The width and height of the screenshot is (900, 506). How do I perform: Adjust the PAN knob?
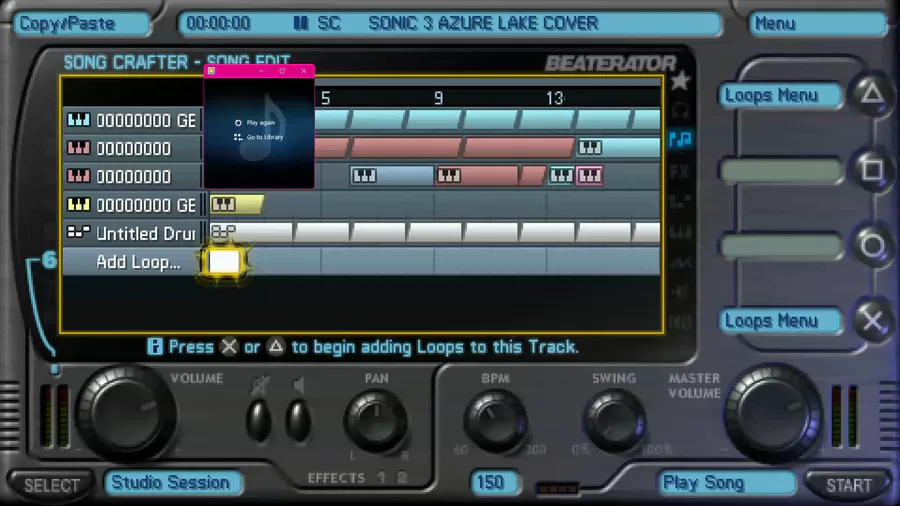(x=376, y=420)
